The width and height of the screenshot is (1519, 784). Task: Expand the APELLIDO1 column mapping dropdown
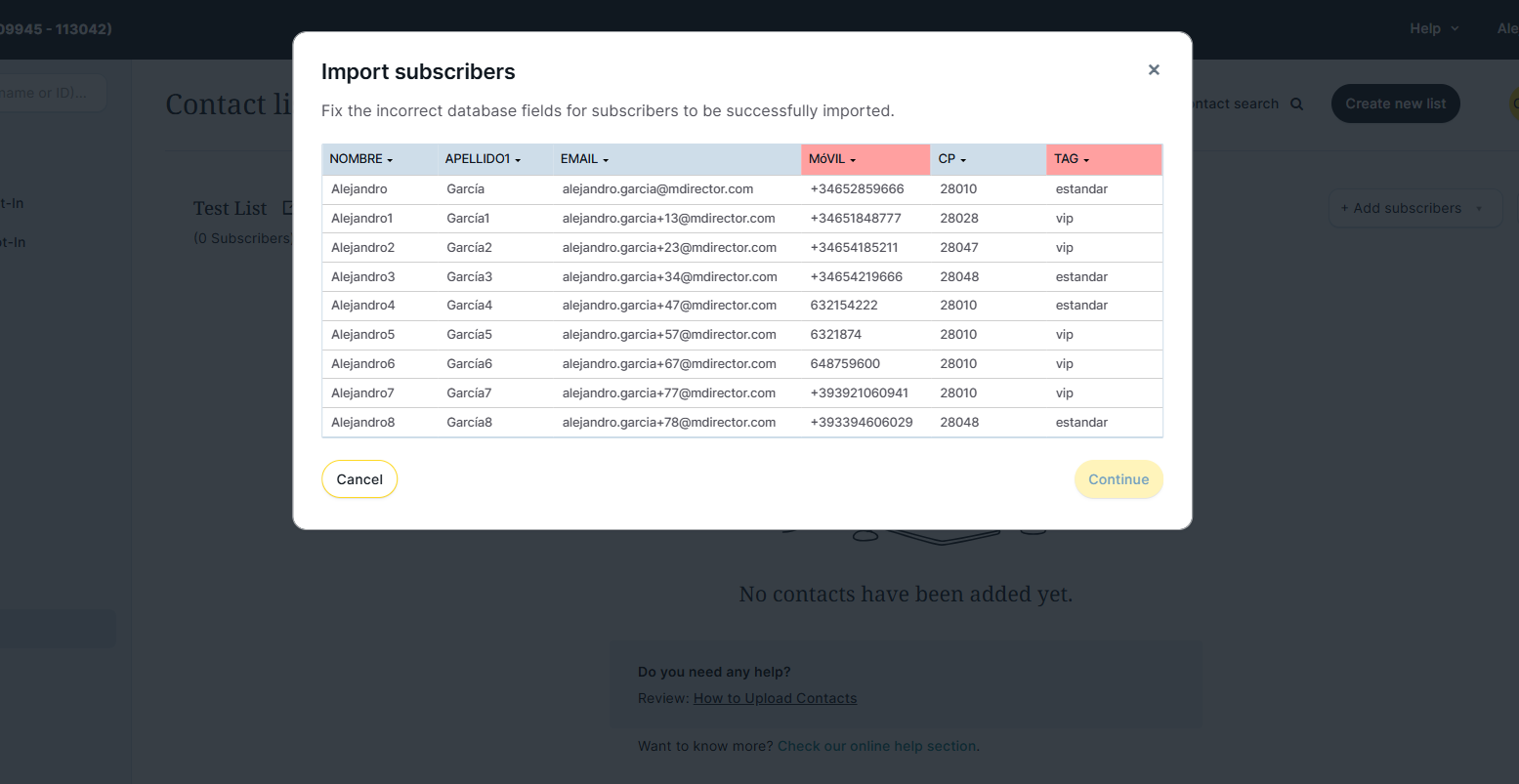click(484, 159)
